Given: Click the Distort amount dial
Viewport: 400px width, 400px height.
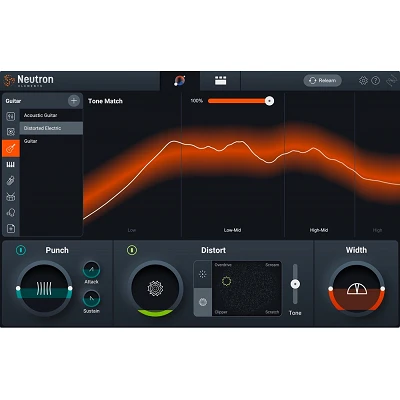Looking at the screenshot, I should coord(155,289).
